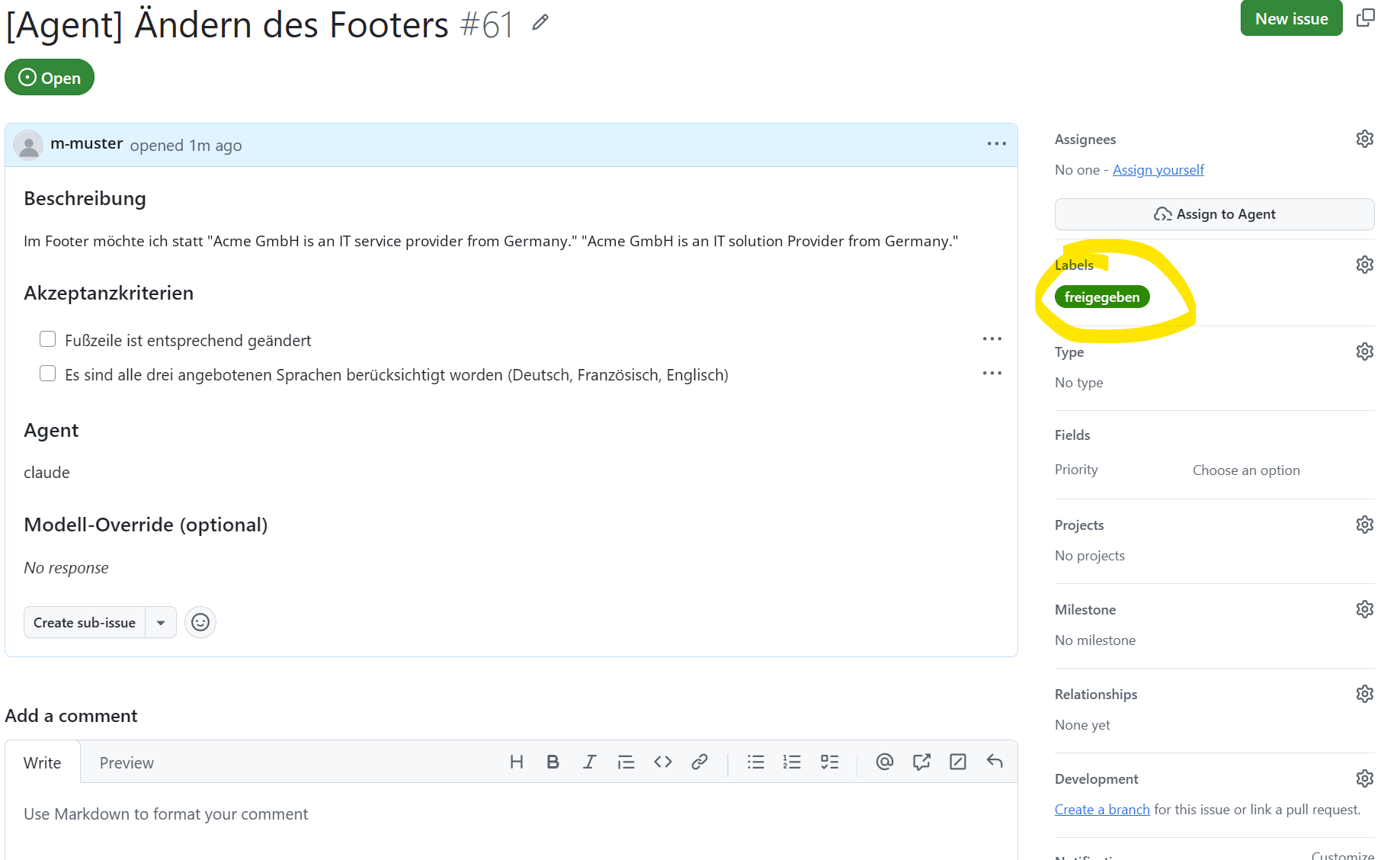
Task: Click the Assign to Agent button
Action: pos(1215,214)
